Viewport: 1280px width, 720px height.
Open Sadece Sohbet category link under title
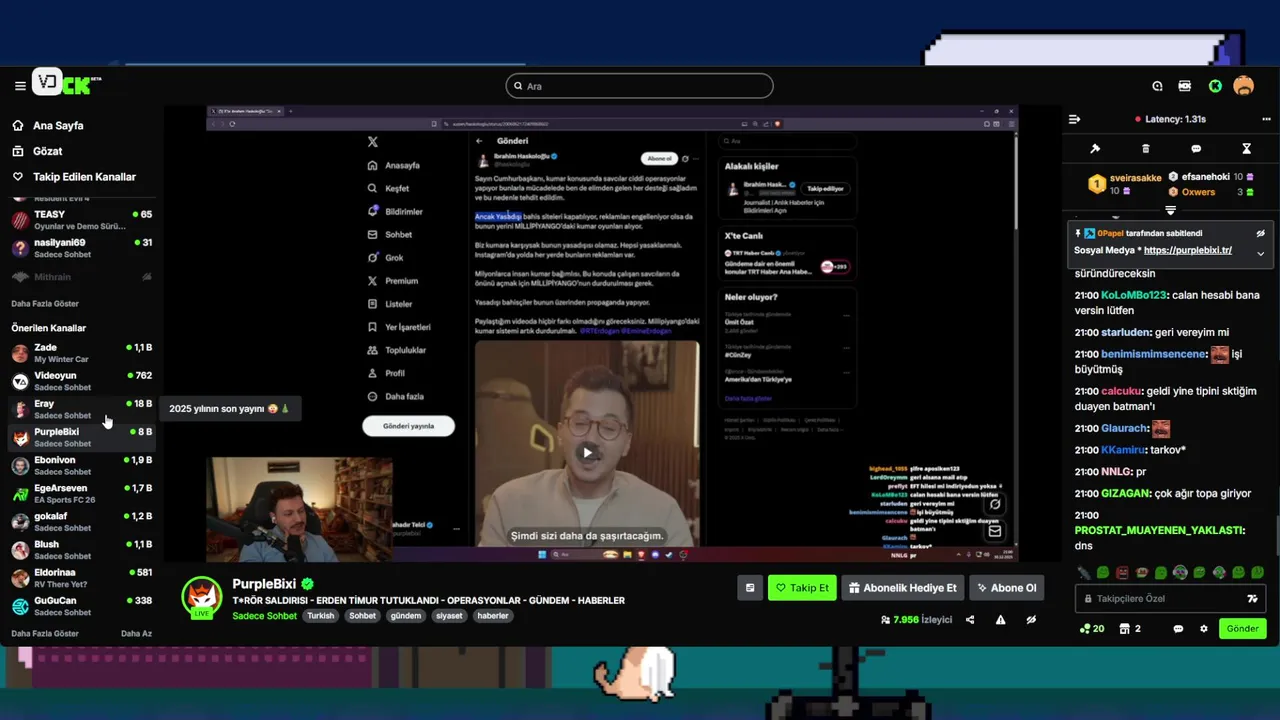pyautogui.click(x=264, y=616)
